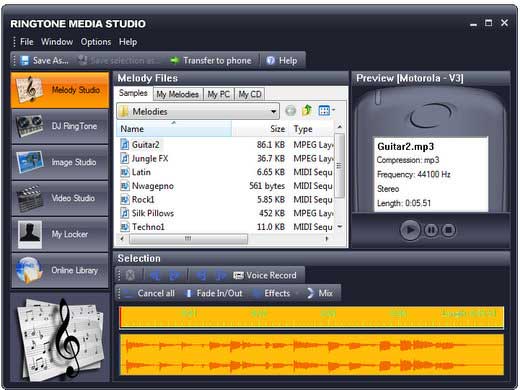This screenshot has height=390, width=520.
Task: Open the Options menu
Action: (96, 42)
